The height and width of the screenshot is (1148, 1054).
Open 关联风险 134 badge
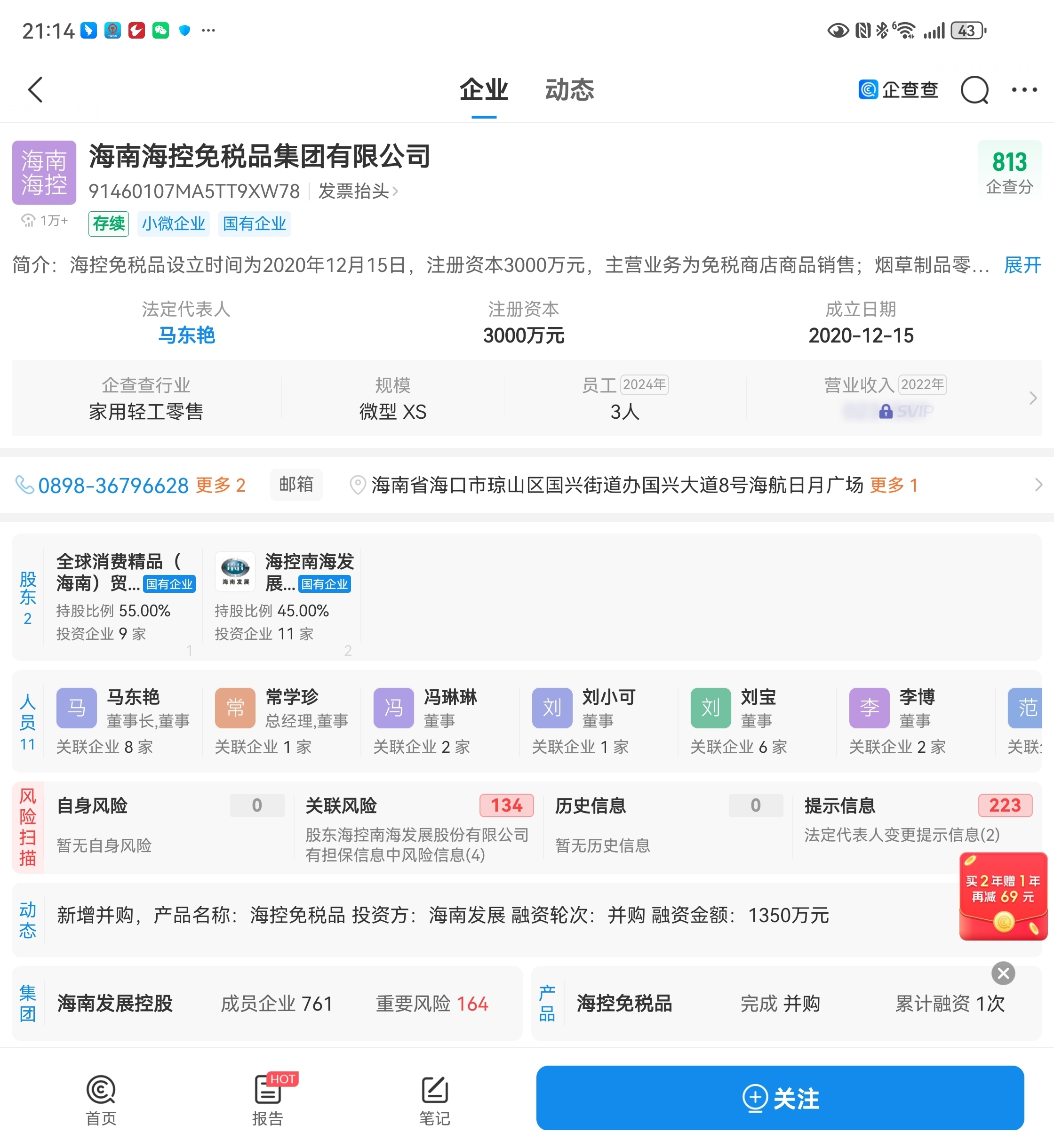coord(506,805)
